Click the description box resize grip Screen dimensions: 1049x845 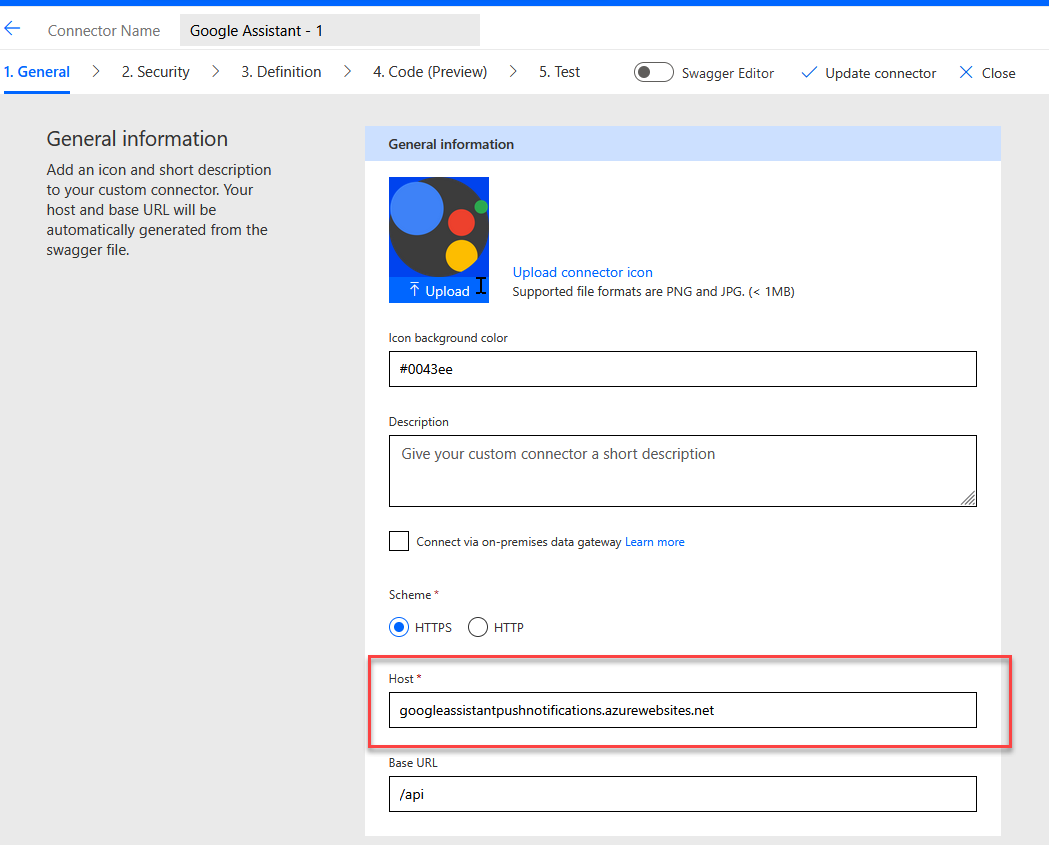tap(968, 498)
